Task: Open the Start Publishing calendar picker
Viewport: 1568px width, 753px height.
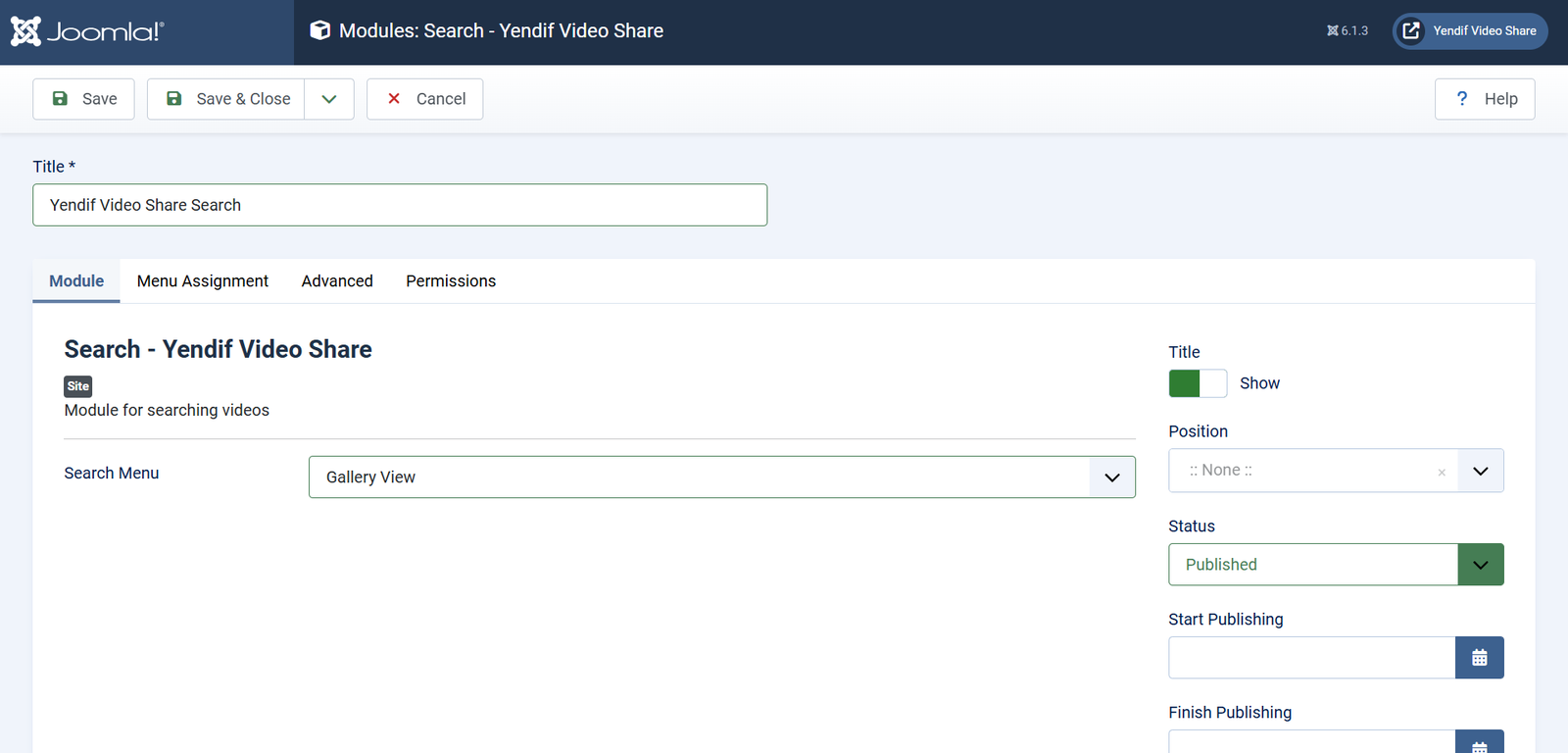Action: point(1480,658)
